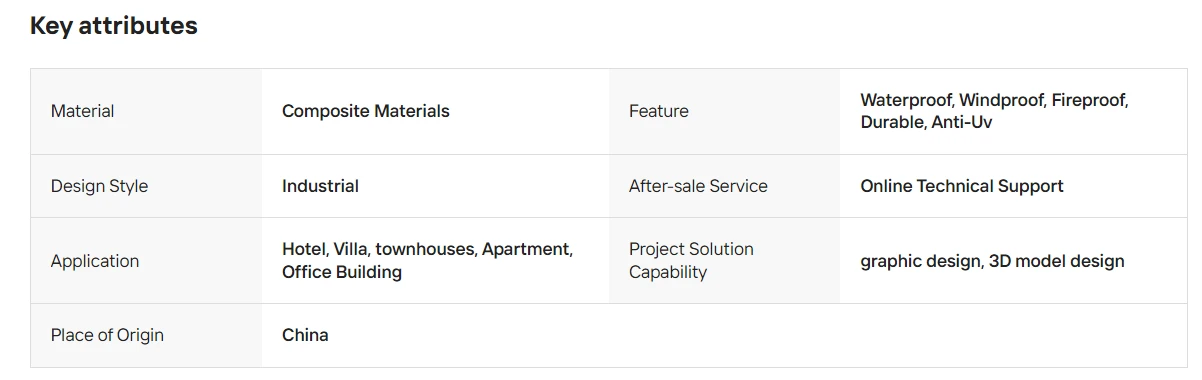This screenshot has width=1202, height=380.
Task: Click the Office Building text line
Action: (342, 272)
